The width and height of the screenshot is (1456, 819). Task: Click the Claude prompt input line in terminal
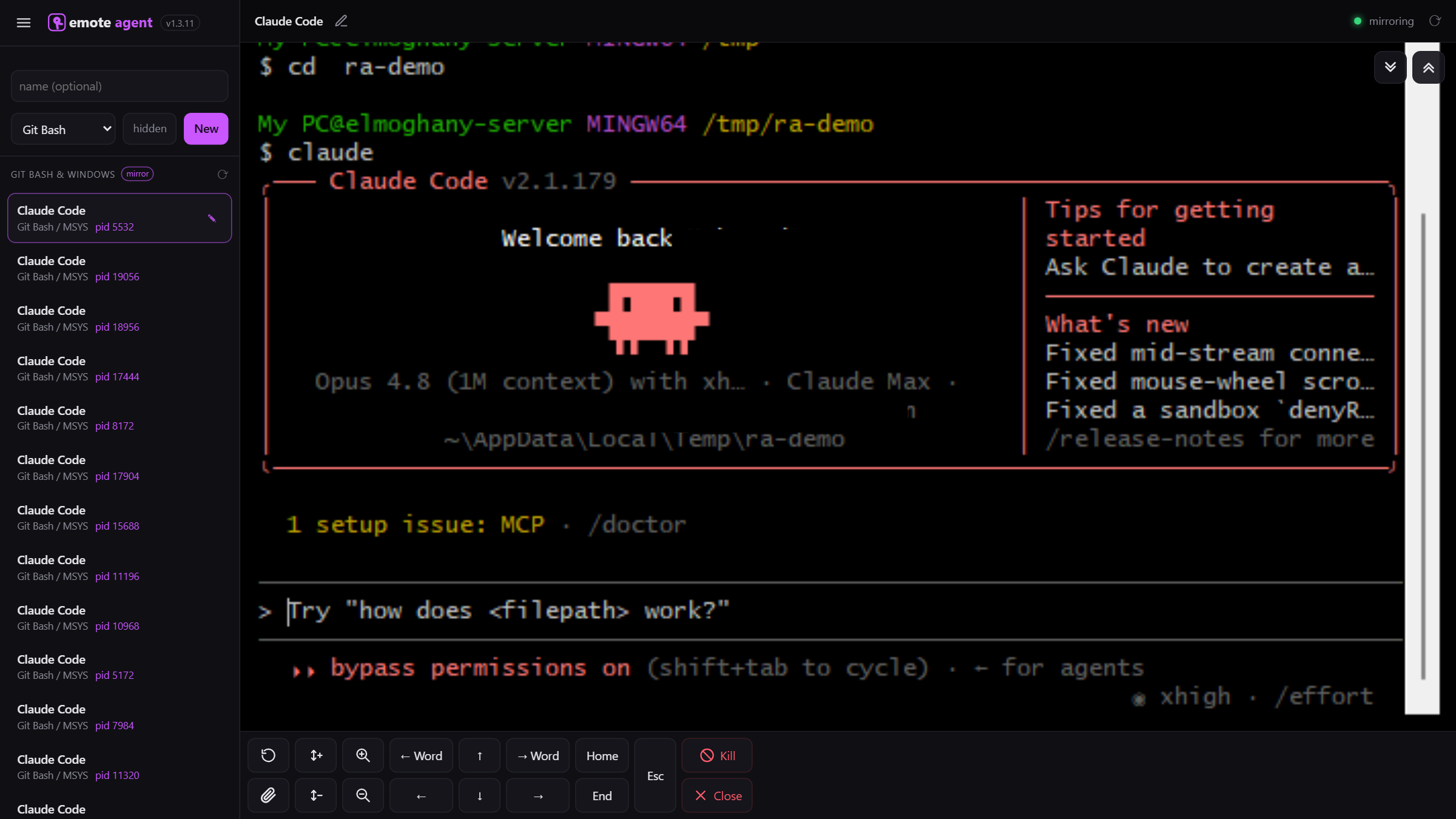tap(830, 611)
